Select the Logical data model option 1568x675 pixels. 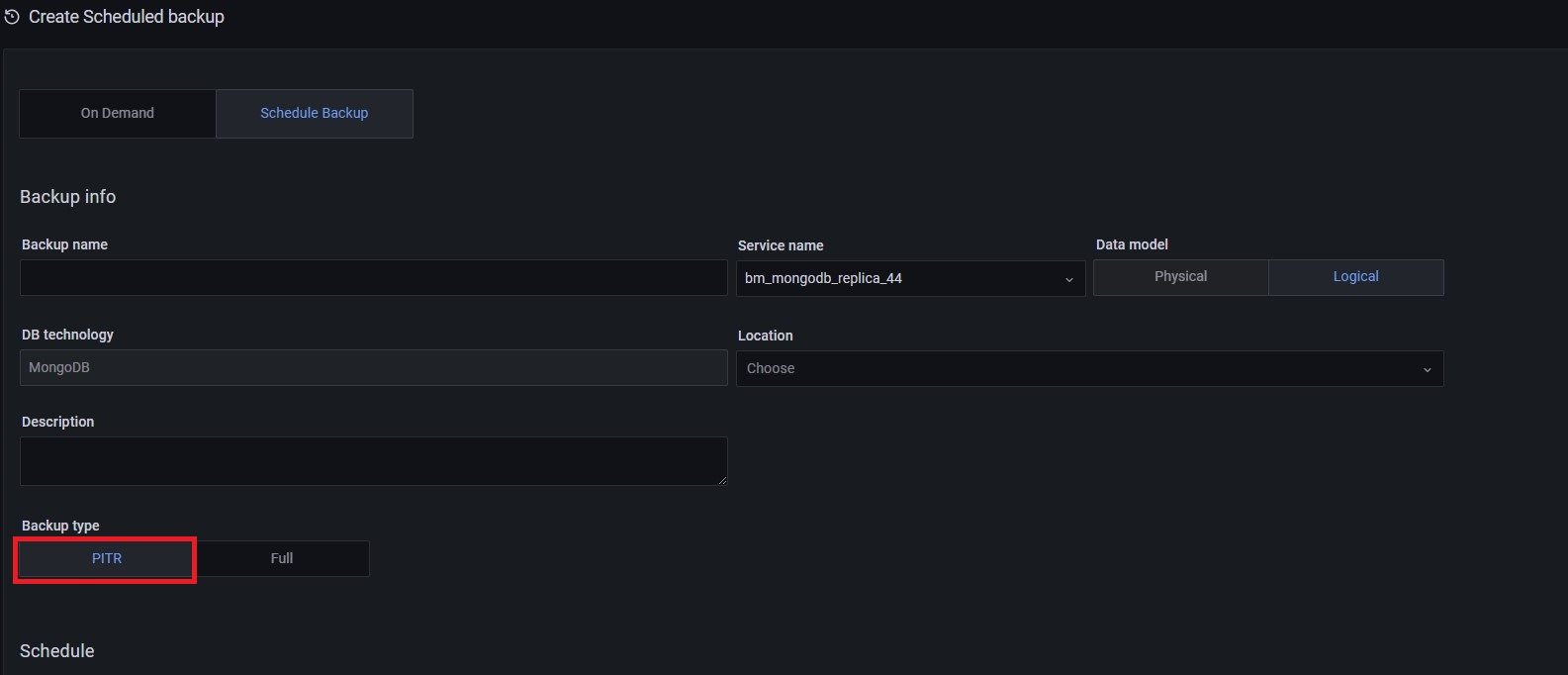tap(1355, 277)
